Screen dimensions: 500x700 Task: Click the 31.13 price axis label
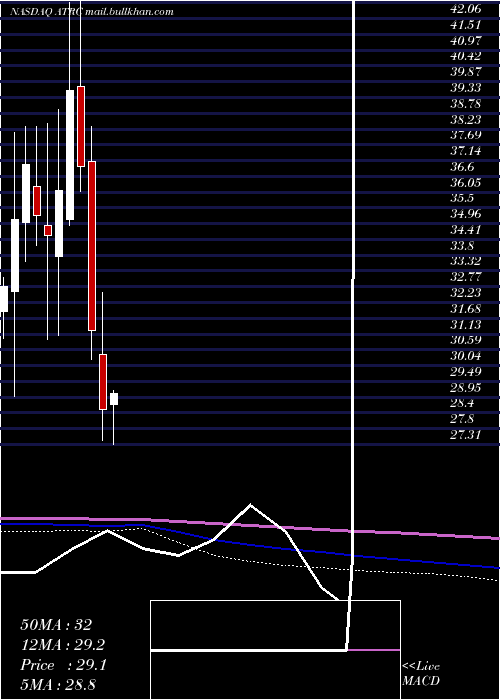point(466,325)
